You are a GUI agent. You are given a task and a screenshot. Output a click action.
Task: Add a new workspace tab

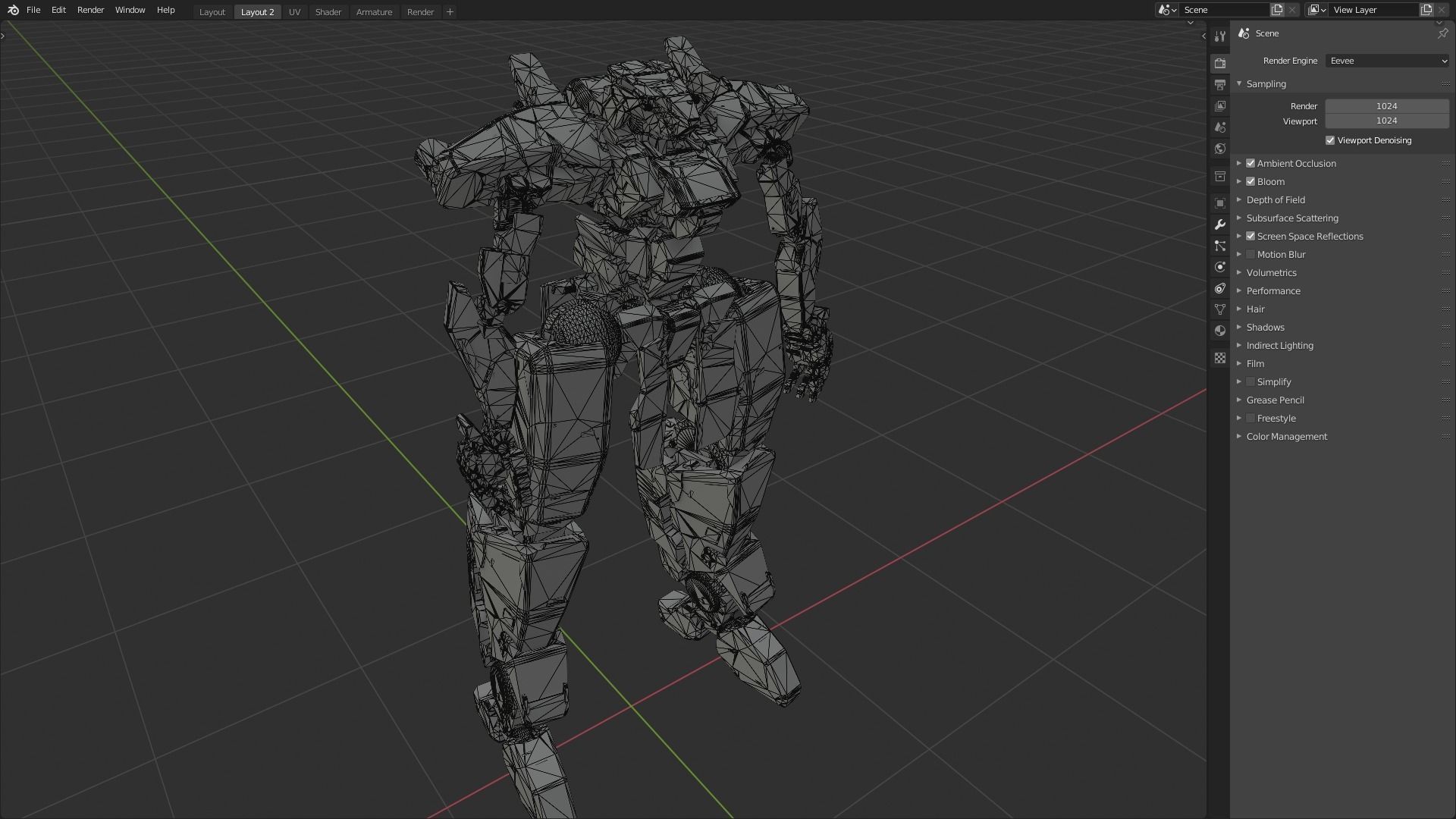450,11
